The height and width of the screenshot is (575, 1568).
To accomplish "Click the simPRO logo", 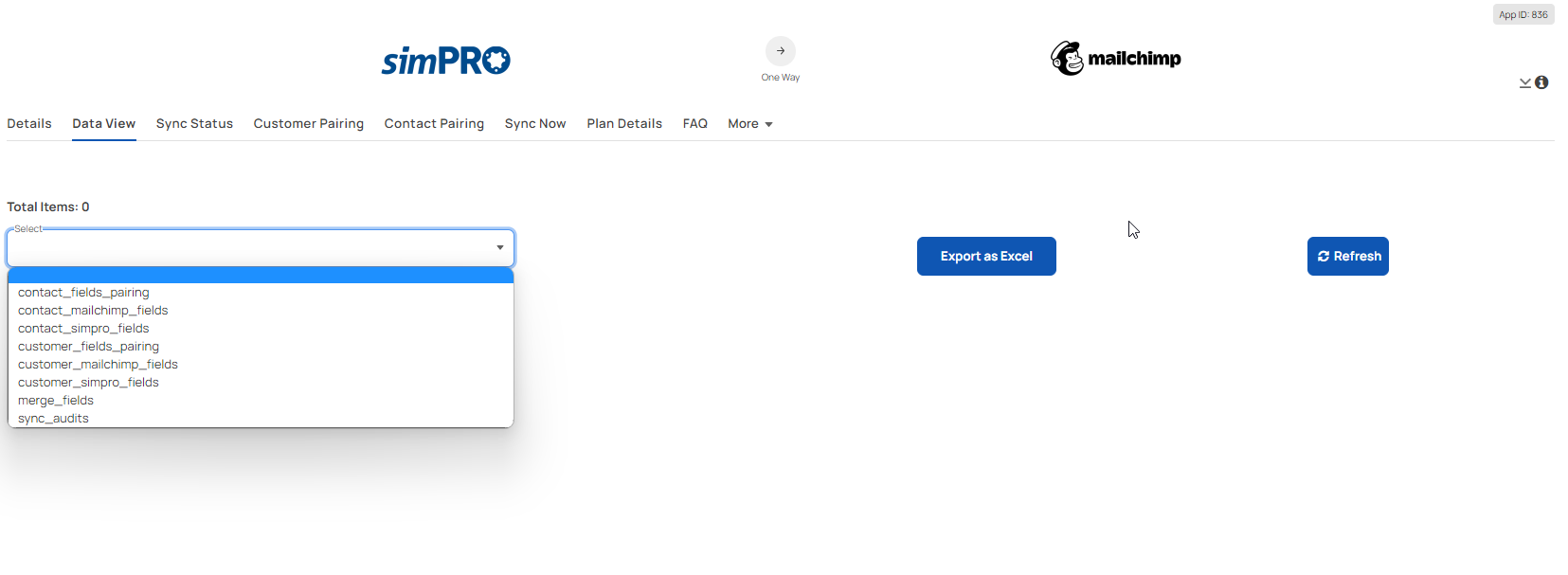I will click(446, 61).
